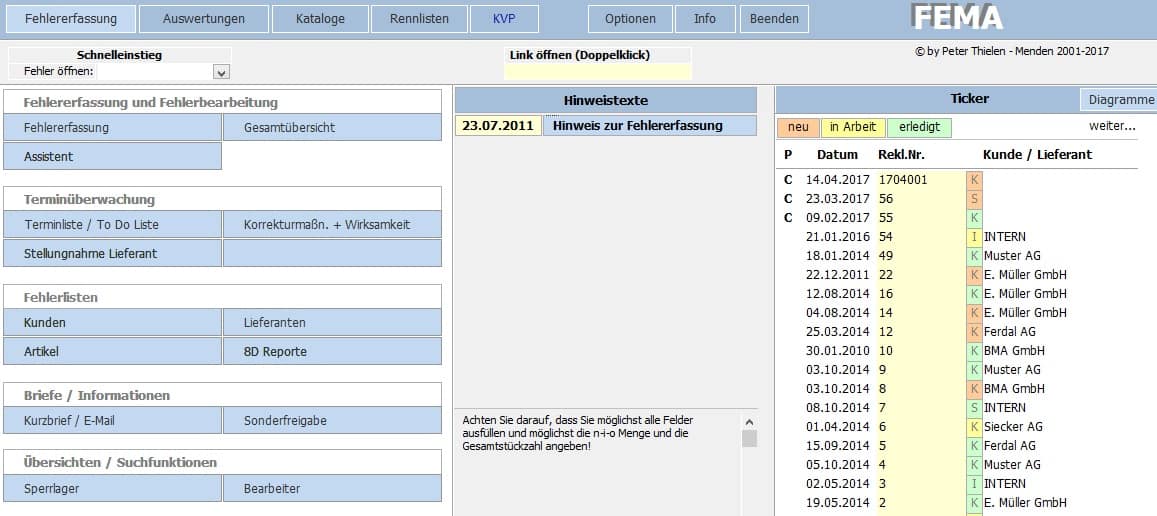Click the hint text scrollbar up arrow
This screenshot has height=516, width=1157.
click(x=749, y=422)
